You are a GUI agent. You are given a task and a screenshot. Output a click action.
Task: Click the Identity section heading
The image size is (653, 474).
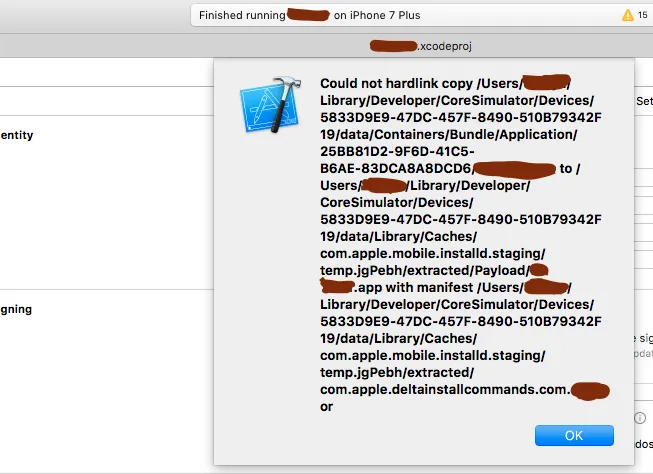[x=17, y=135]
